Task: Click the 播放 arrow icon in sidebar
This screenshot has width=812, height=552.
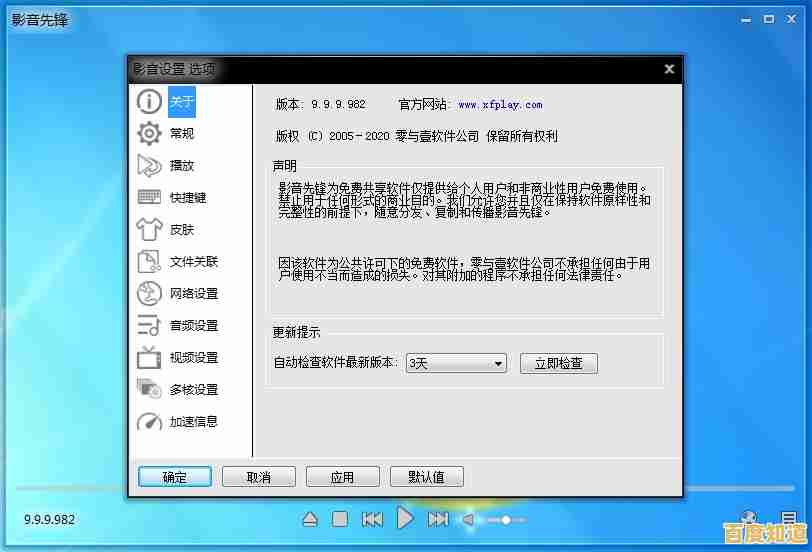Action: point(149,166)
